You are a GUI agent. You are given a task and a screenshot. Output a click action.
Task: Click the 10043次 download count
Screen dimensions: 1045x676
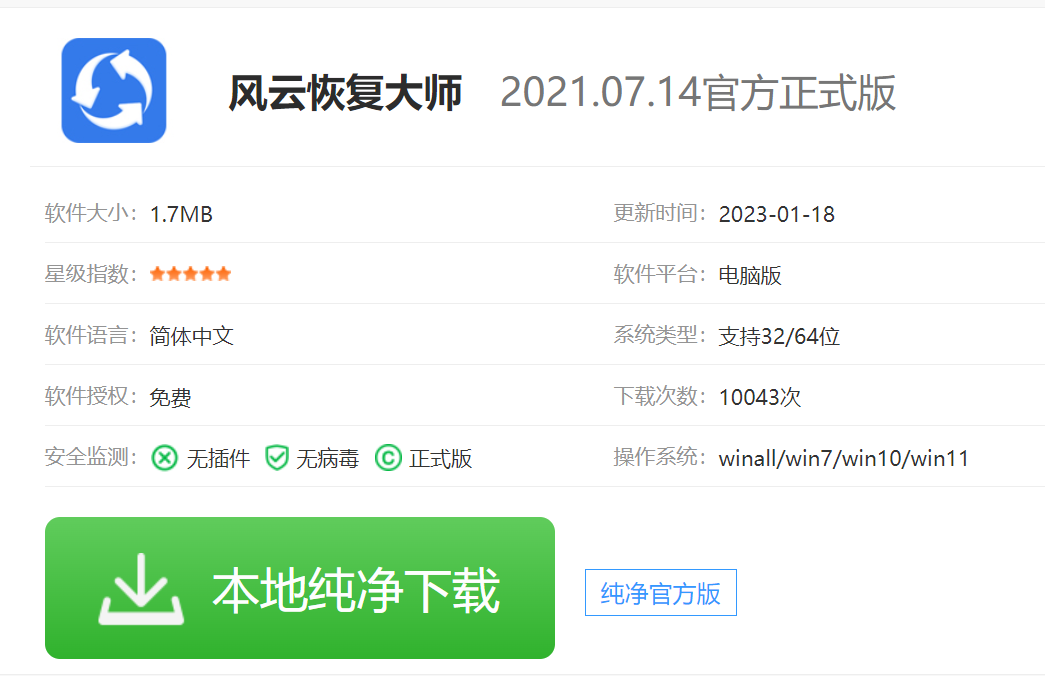tap(759, 397)
